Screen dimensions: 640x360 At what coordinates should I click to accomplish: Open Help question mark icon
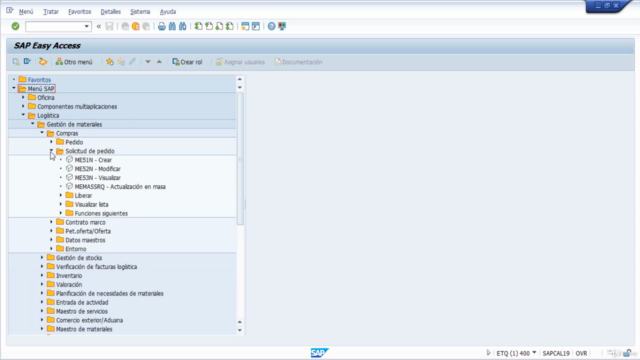(271, 27)
